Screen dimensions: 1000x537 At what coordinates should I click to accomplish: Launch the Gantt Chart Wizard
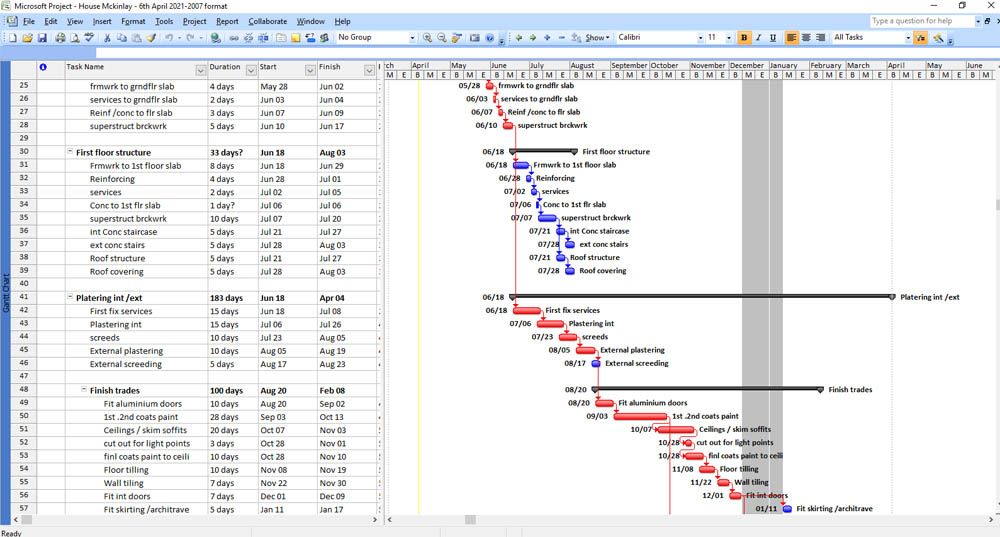938,38
